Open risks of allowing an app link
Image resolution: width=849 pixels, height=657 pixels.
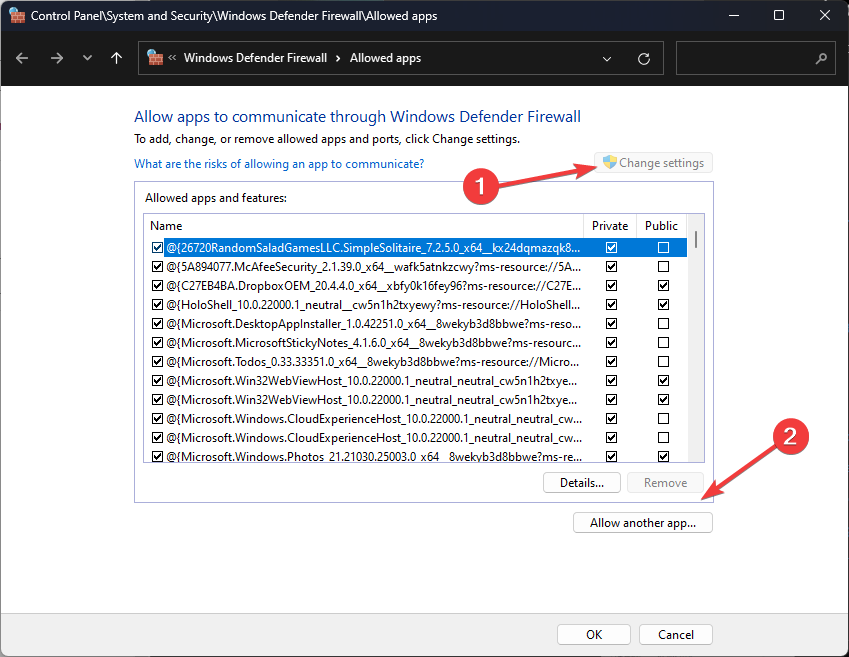pyautogui.click(x=279, y=163)
